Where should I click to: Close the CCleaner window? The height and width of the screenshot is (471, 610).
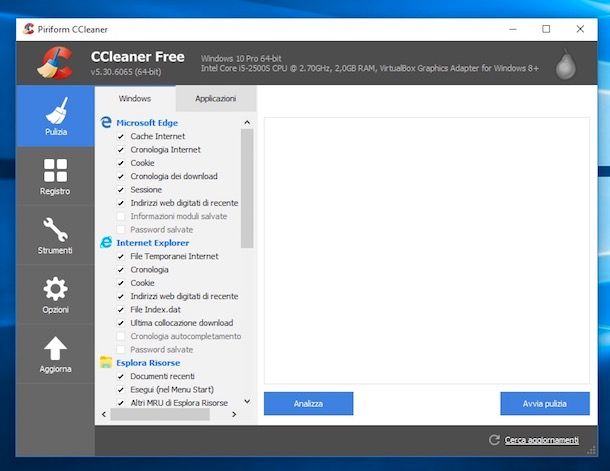(580, 29)
